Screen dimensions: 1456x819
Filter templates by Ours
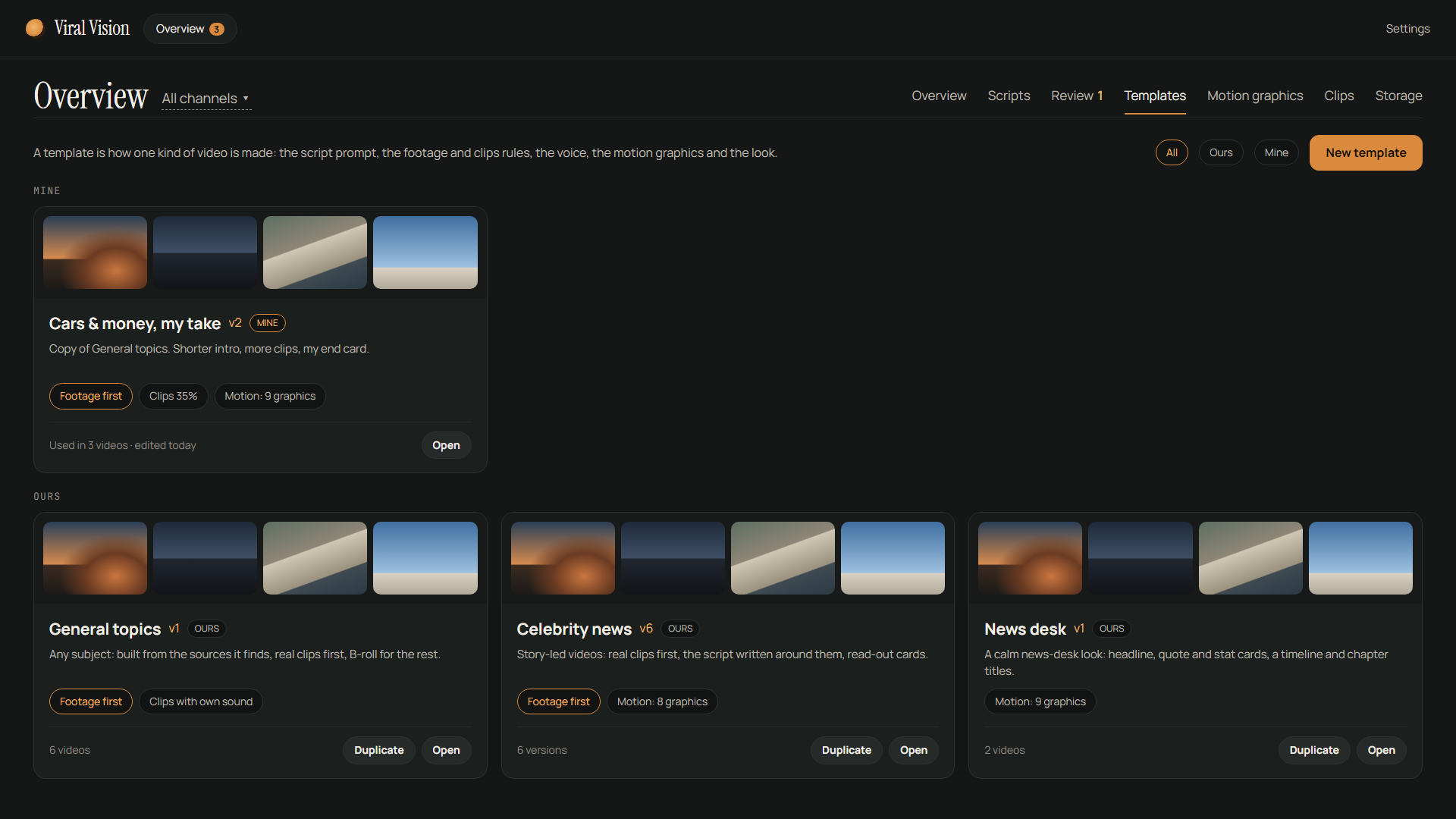1221,152
